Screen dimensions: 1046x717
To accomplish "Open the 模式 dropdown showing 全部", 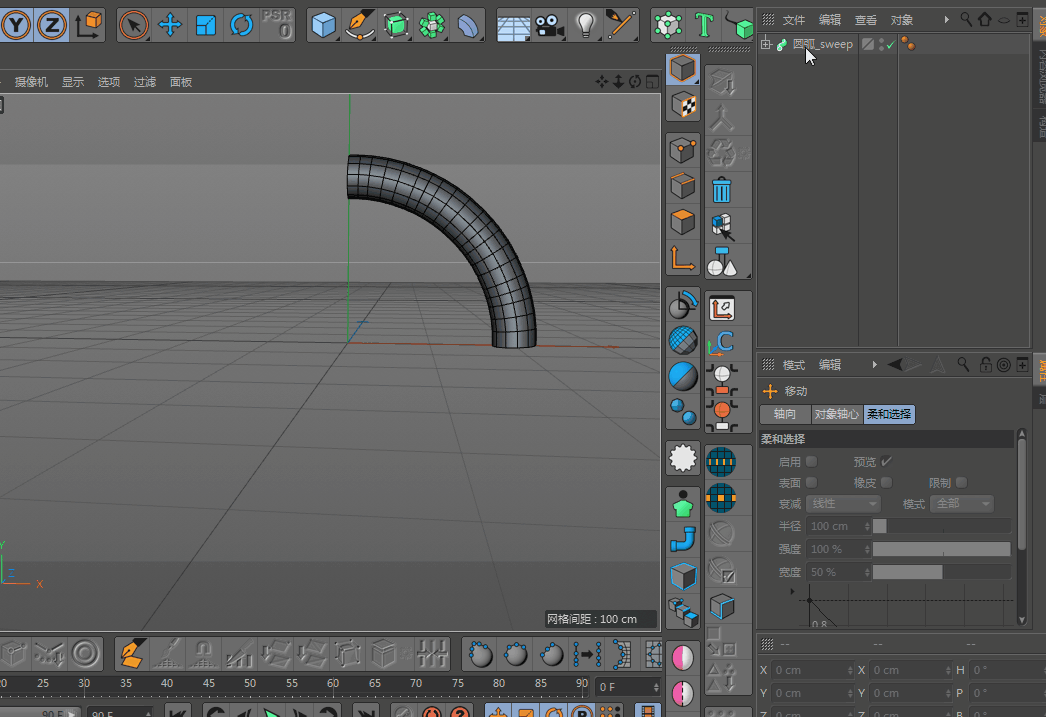I will point(961,504).
